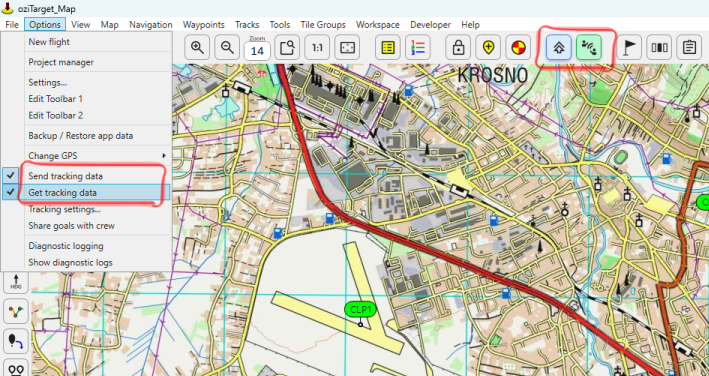Open the Waypoints menu
This screenshot has height=376, width=709.
point(203,24)
